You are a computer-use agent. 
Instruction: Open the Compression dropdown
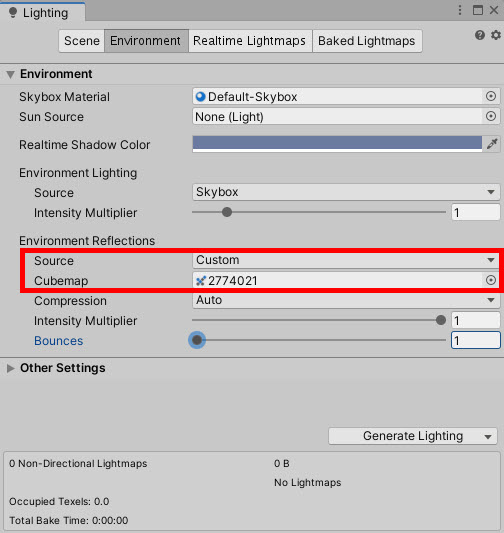pyautogui.click(x=346, y=300)
